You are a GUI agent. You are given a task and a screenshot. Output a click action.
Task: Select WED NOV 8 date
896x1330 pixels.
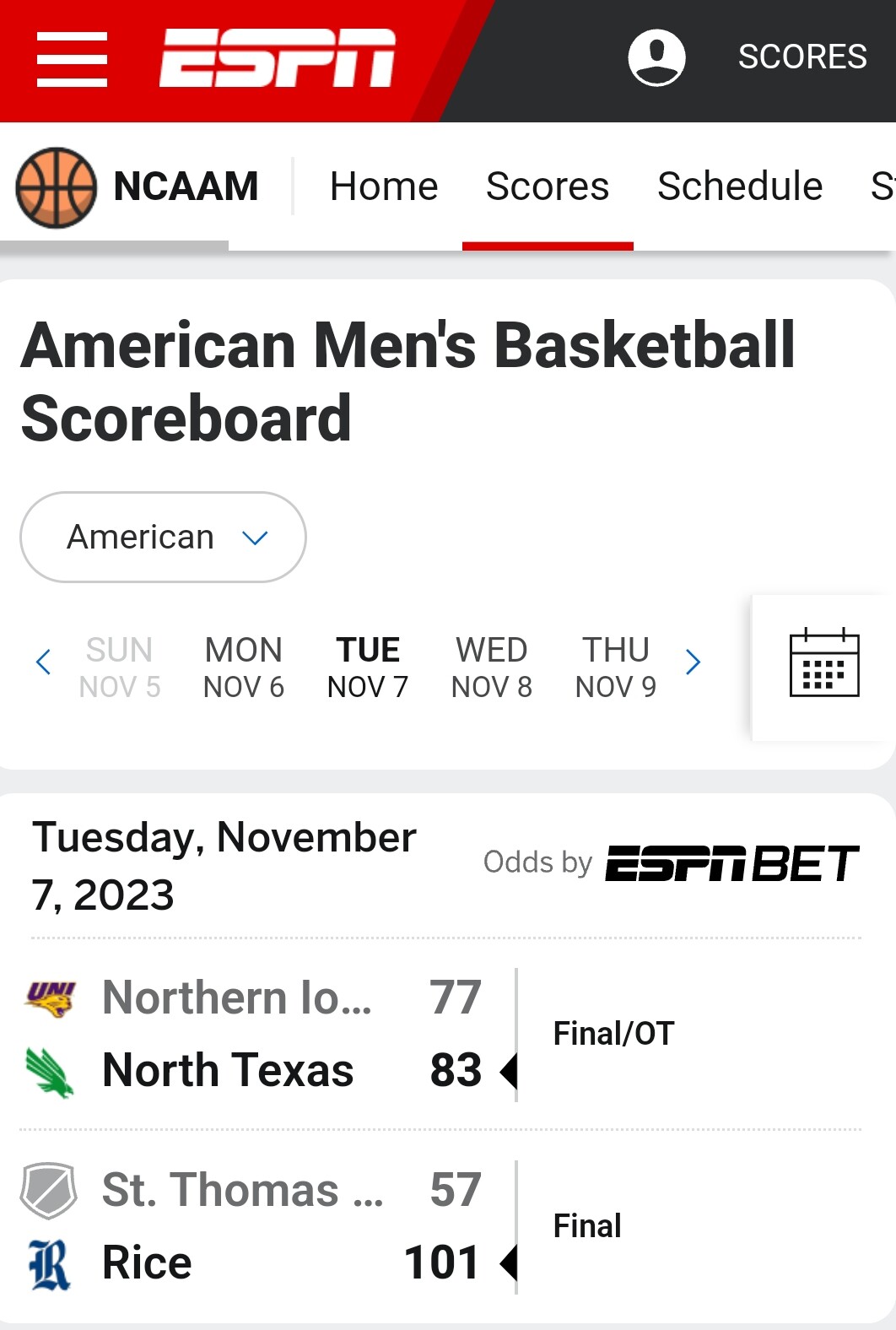click(x=492, y=668)
